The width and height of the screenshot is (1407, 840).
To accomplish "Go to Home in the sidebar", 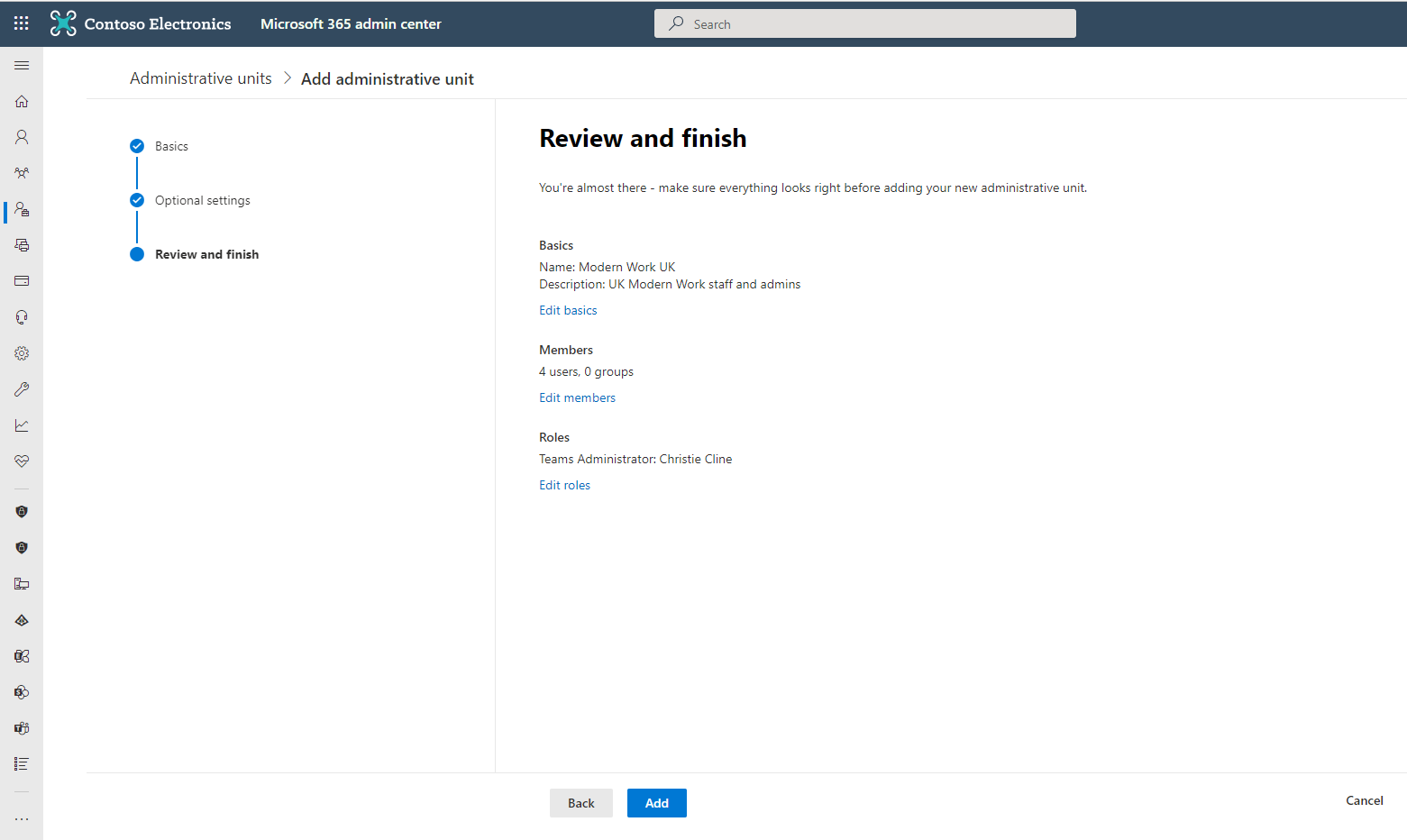I will point(22,101).
